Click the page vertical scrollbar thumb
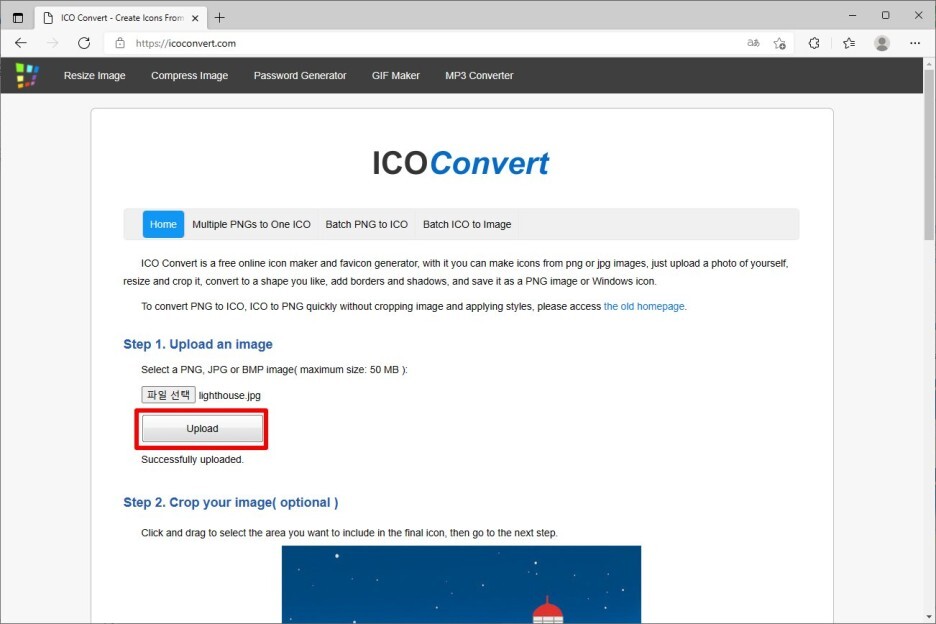Viewport: 936px width, 624px height. 929,154
